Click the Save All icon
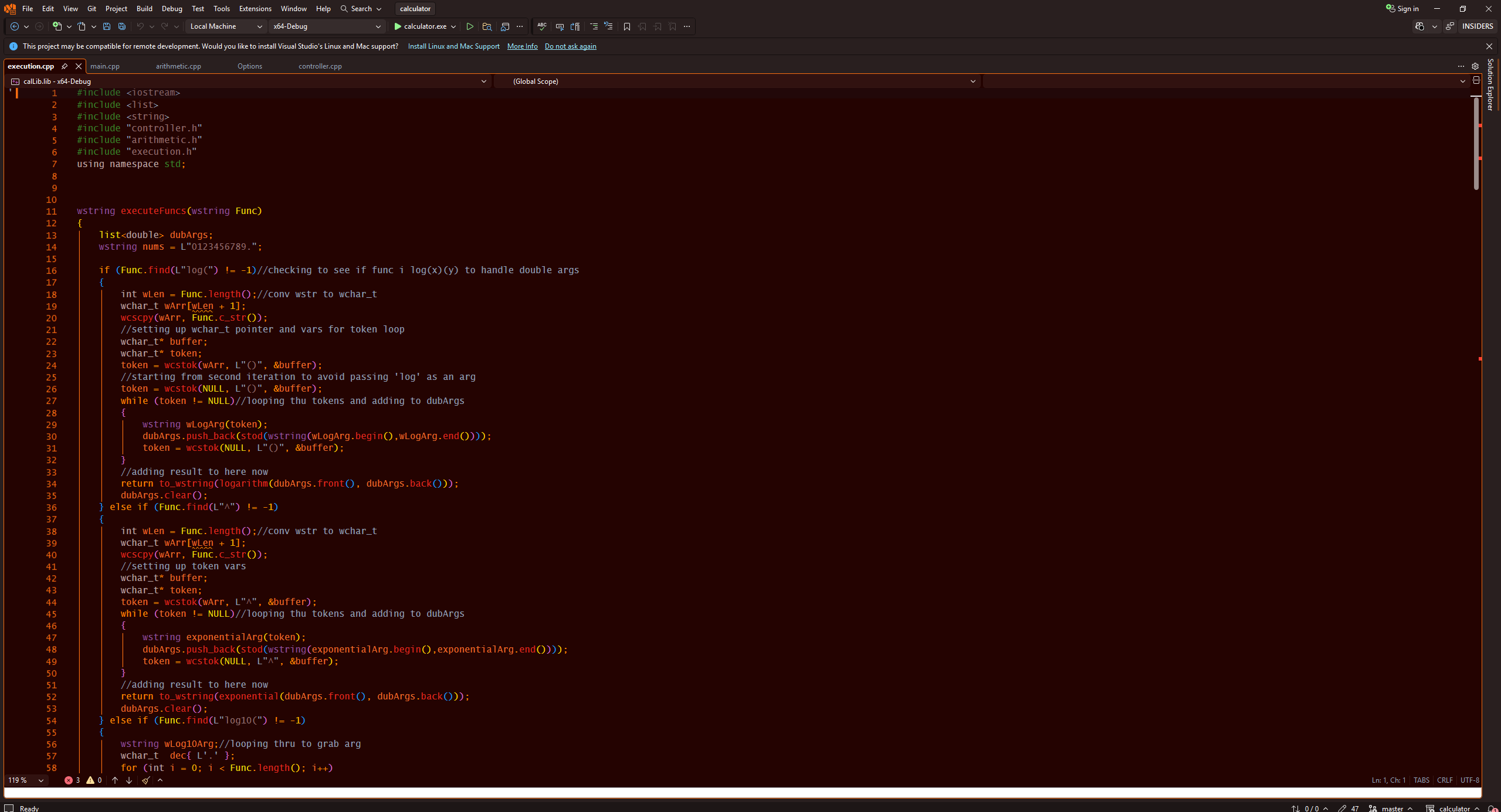1501x812 pixels. point(122,26)
